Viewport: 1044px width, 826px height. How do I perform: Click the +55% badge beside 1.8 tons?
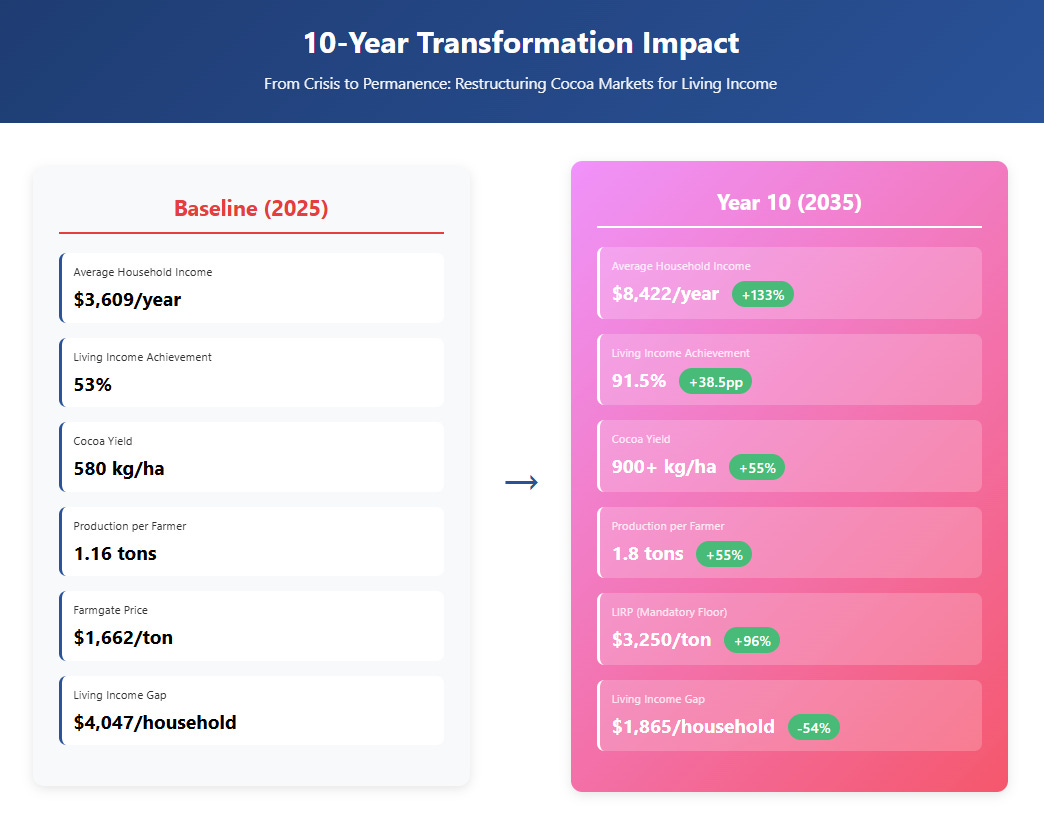724,555
